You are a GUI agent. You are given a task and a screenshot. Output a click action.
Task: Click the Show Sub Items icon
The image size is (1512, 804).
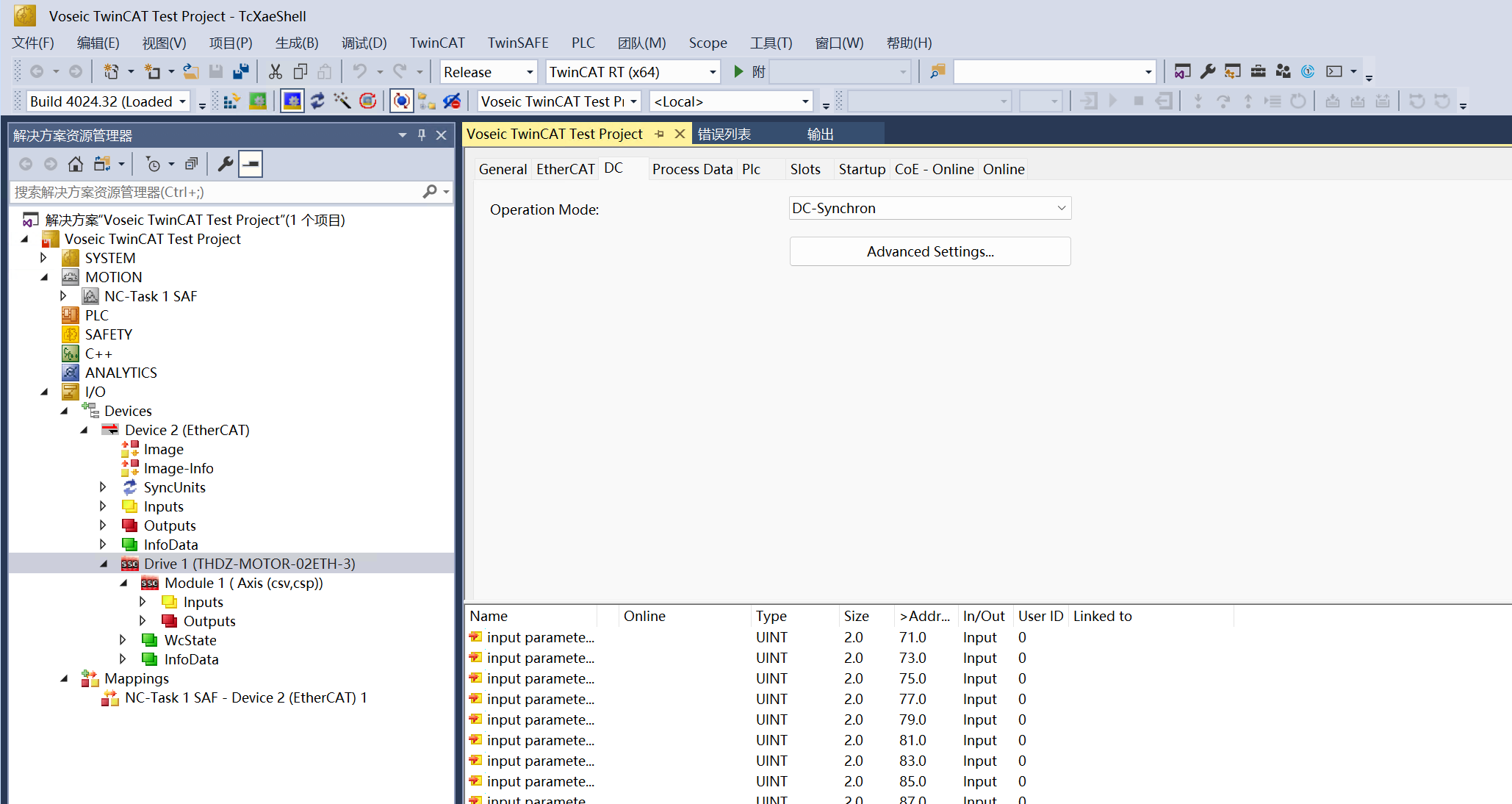point(427,101)
